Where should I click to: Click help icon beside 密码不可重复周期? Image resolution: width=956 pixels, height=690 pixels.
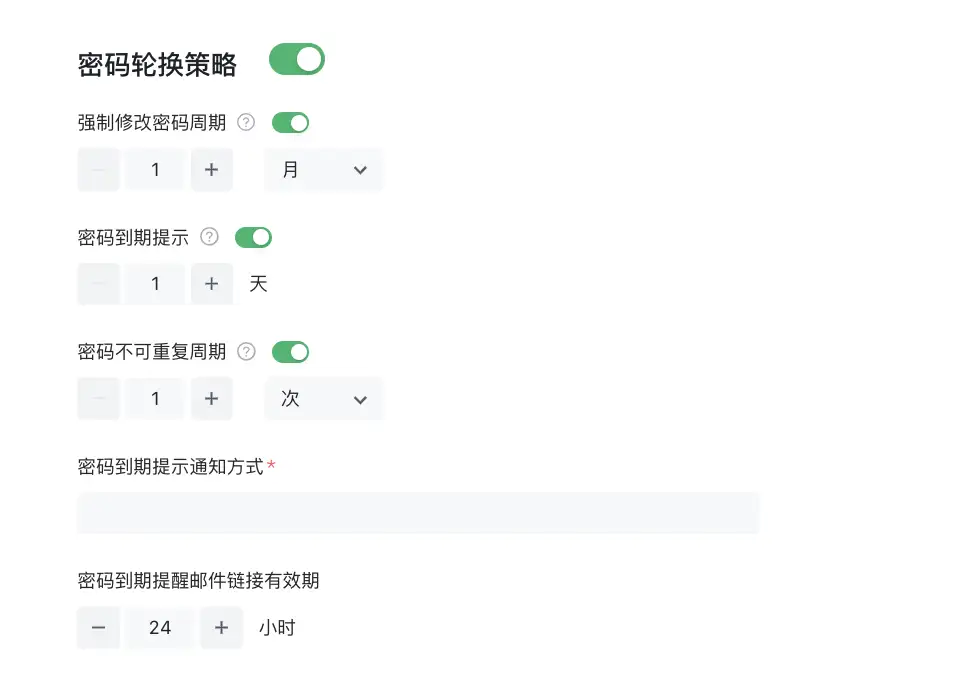(x=246, y=352)
